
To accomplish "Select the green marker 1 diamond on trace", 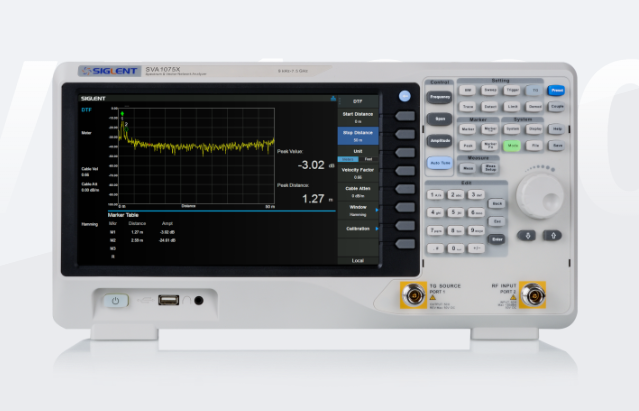I will click(x=122, y=114).
